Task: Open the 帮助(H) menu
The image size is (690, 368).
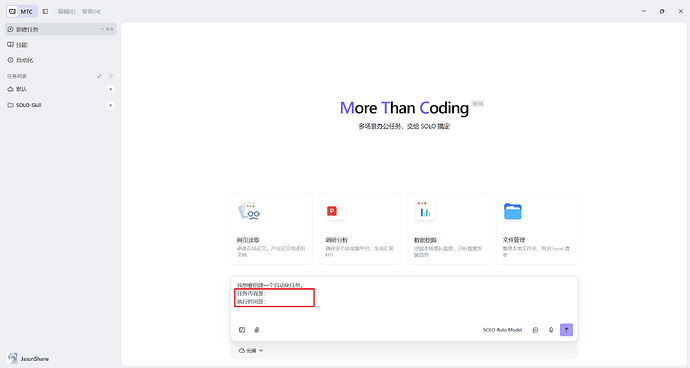Action: point(91,11)
